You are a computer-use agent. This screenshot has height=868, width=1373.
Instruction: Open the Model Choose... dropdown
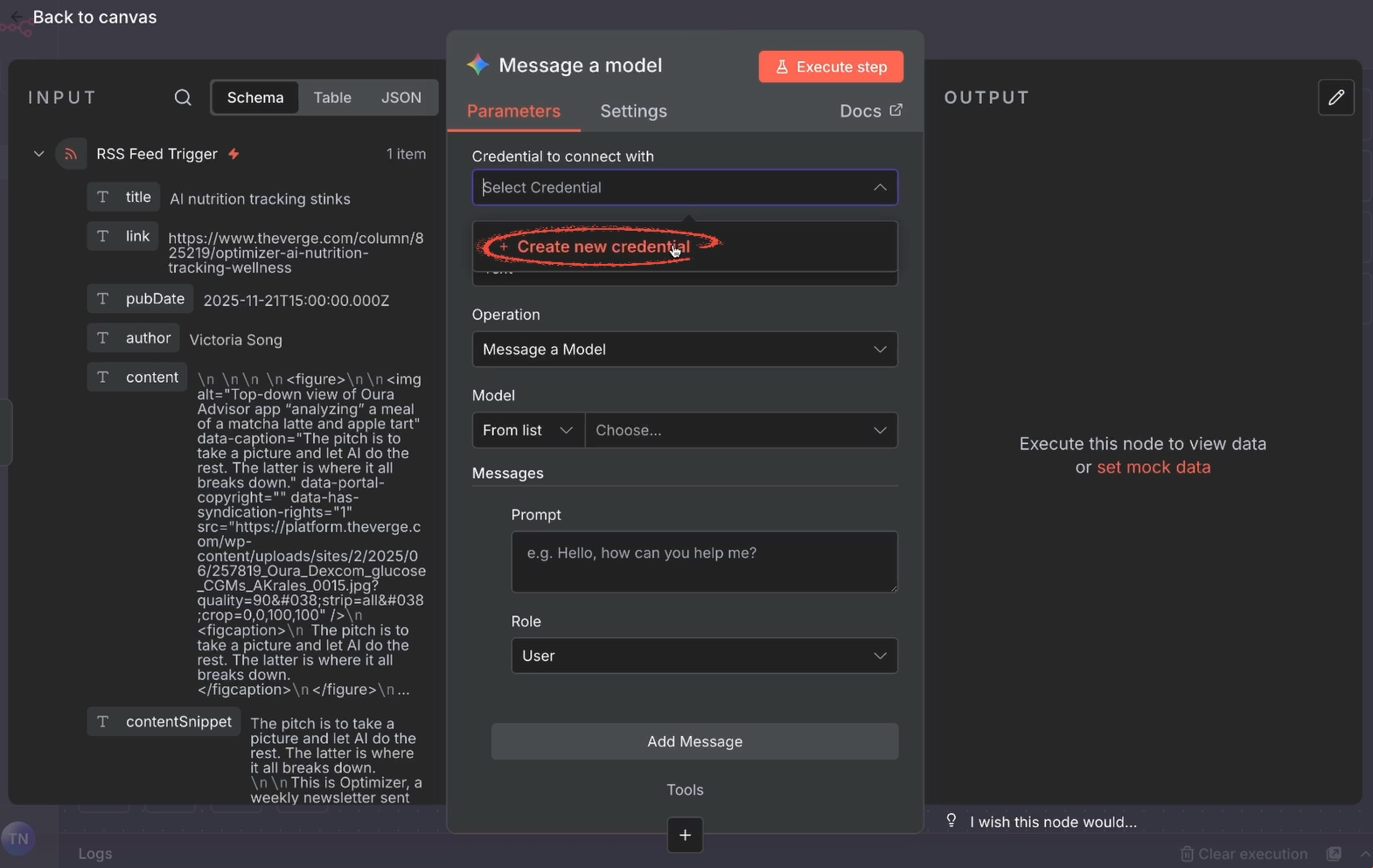coord(741,430)
